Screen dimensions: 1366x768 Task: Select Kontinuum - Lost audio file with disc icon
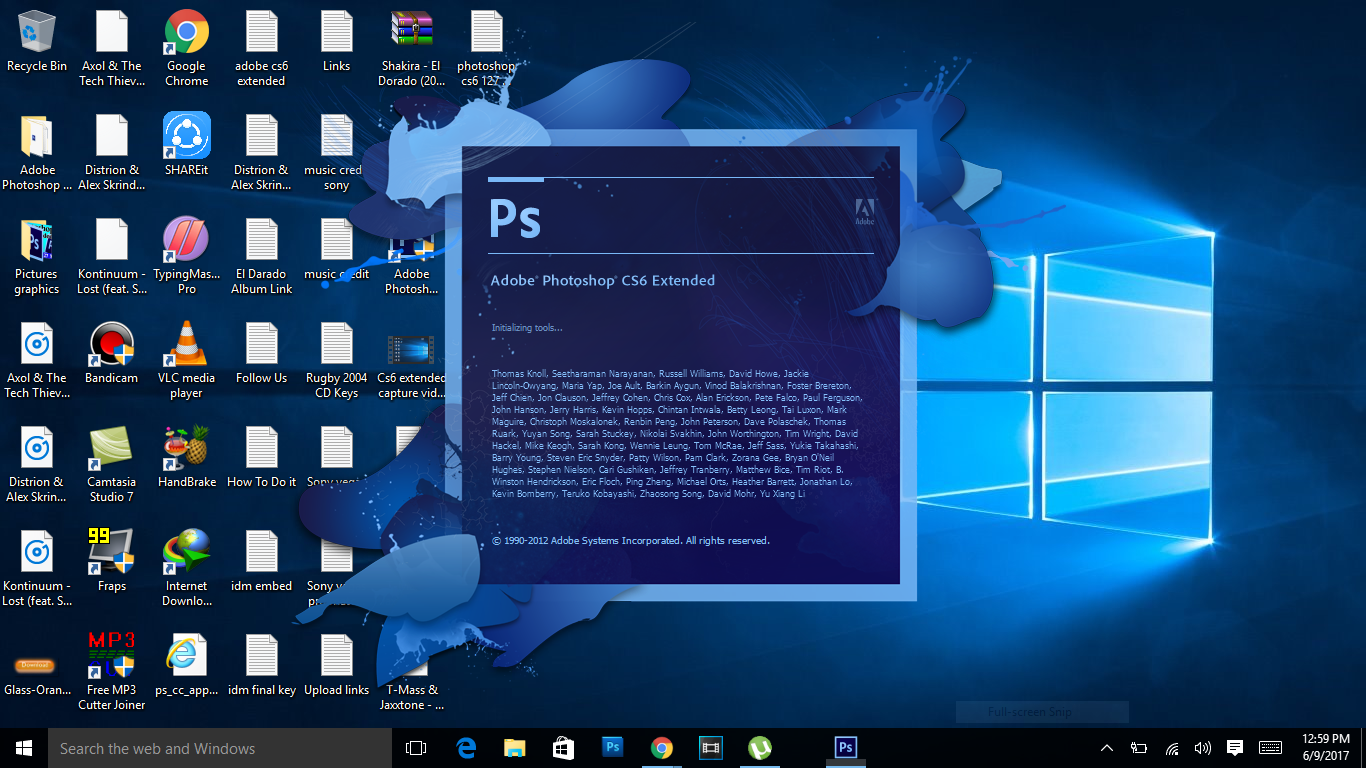[37, 568]
